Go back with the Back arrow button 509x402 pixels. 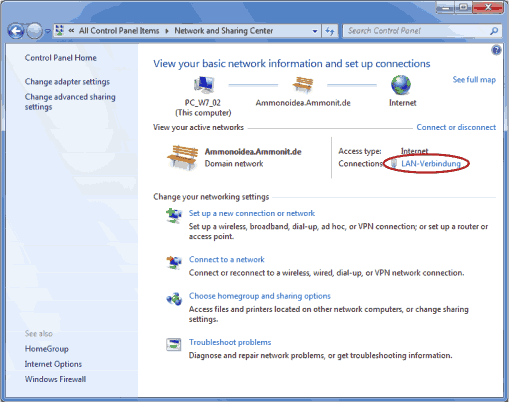click(x=16, y=31)
